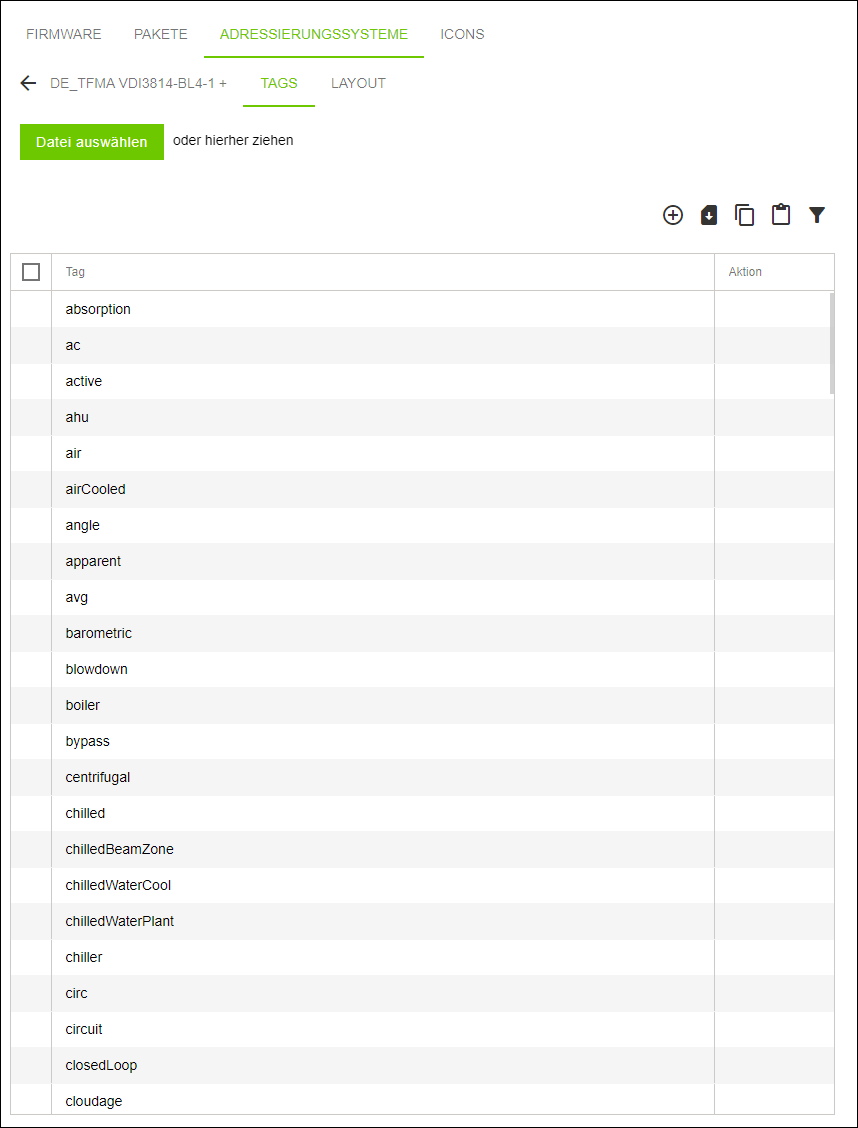Select the circ tag row

pyautogui.click(x=422, y=993)
